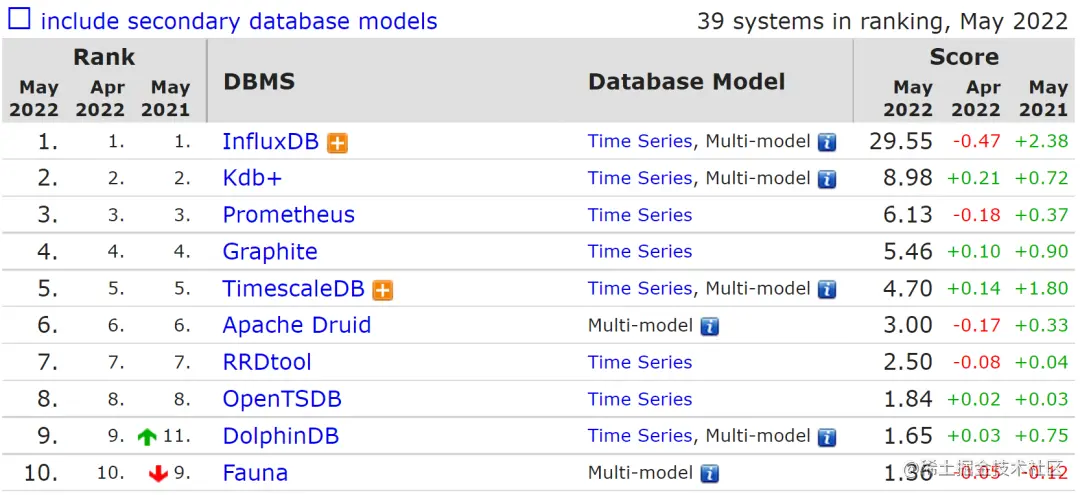
Task: Click the info icon in InfluxDB row
Action: 827,143
